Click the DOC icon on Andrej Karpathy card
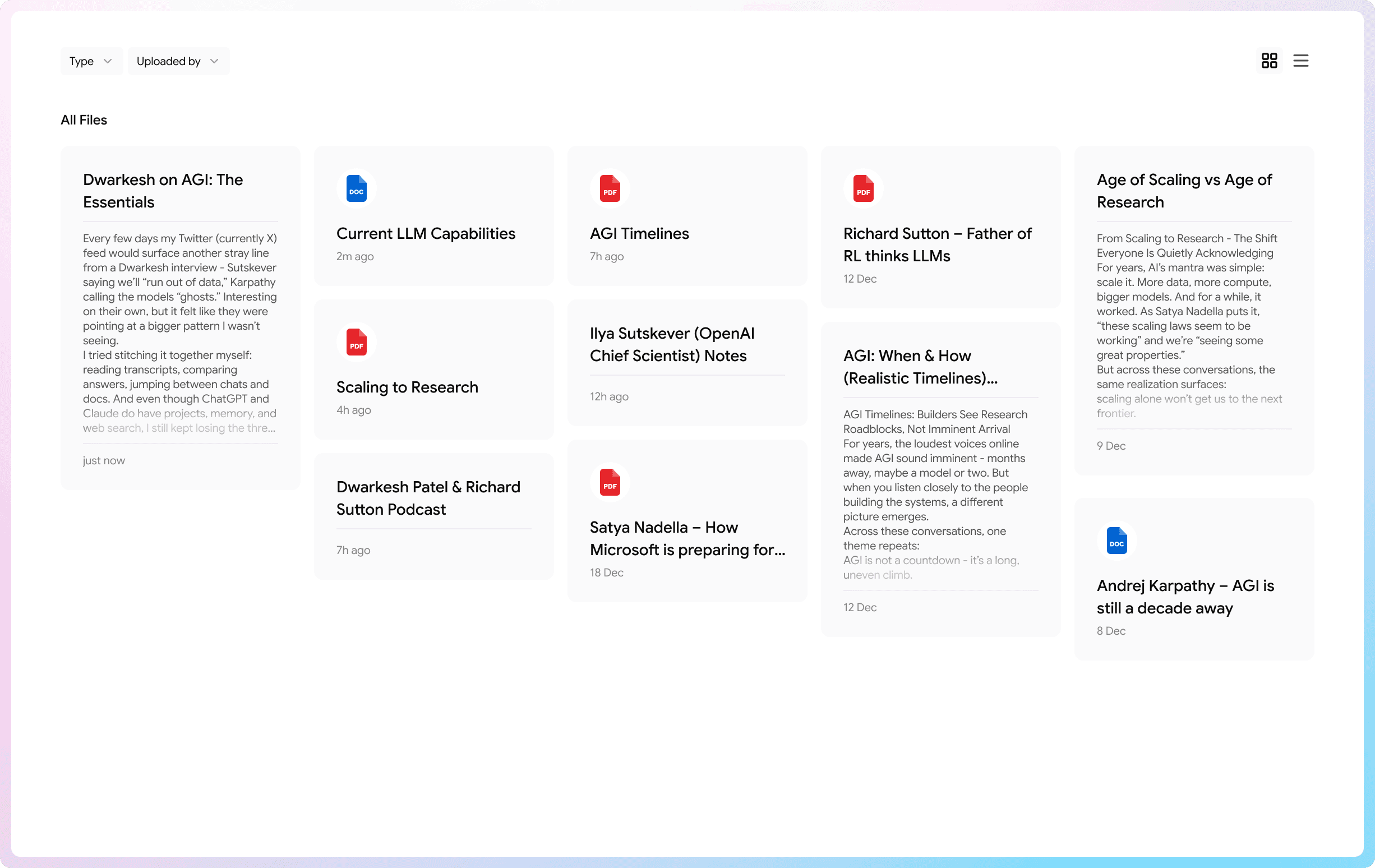Viewport: 1375px width, 868px height. 1116,541
